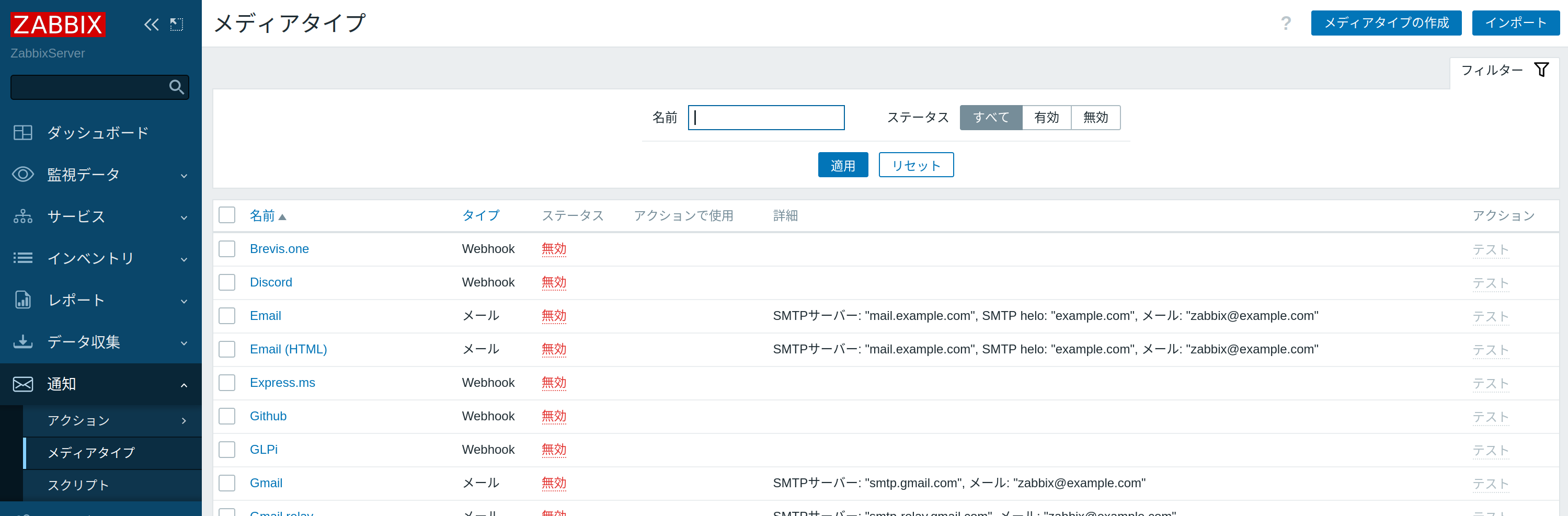Set status filter to 有効
1568x516 pixels.
tap(1046, 118)
